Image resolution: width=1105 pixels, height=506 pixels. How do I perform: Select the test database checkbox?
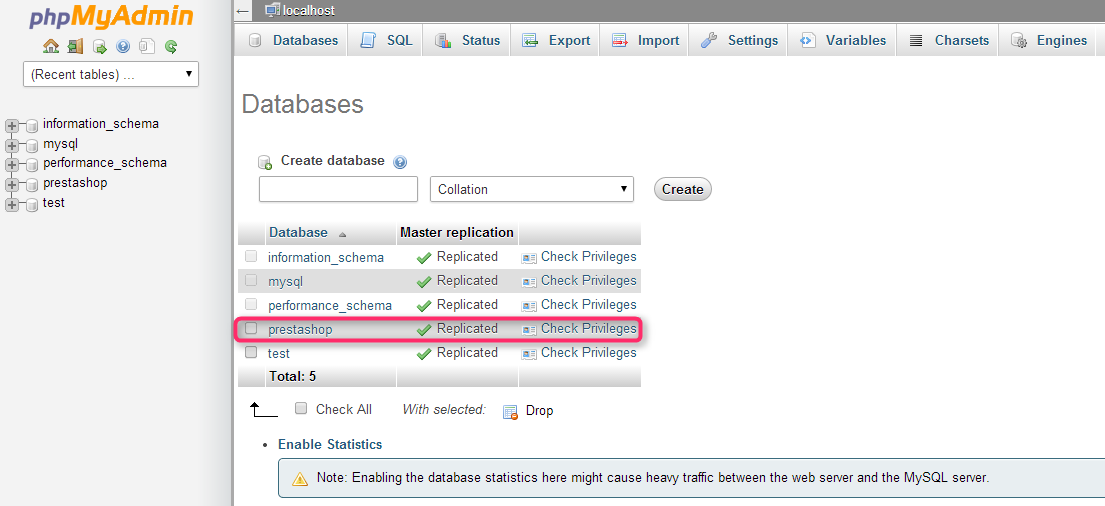[x=251, y=352]
